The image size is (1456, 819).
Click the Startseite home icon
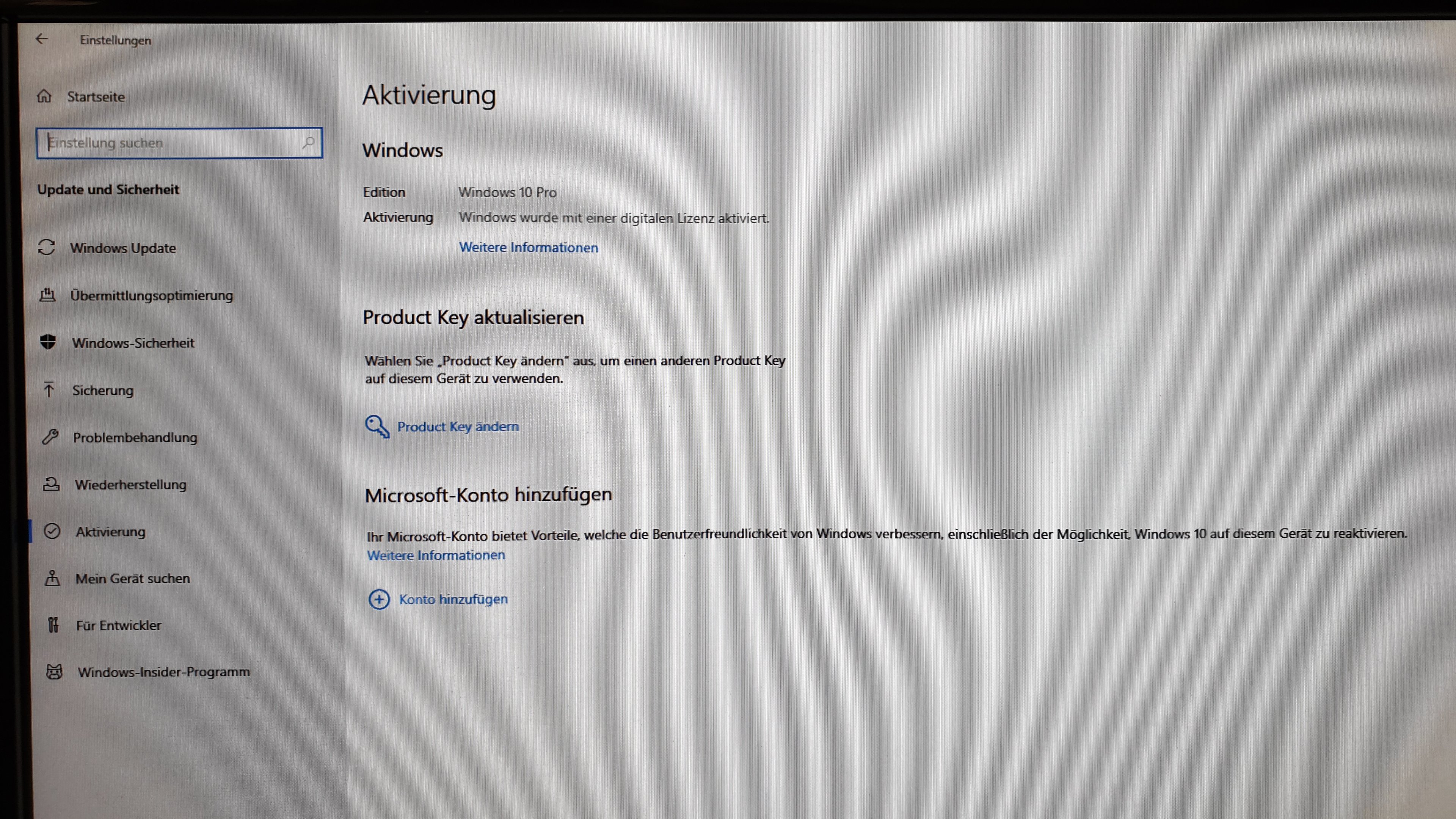tap(44, 97)
